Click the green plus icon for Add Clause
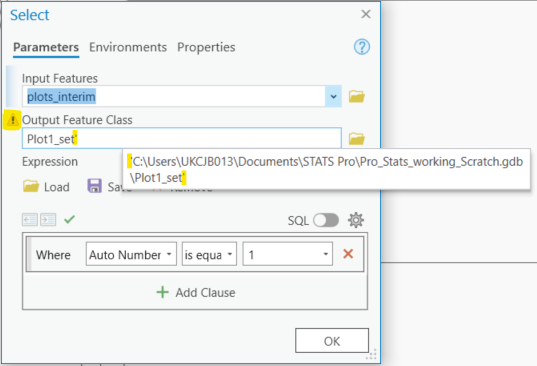 [162, 292]
